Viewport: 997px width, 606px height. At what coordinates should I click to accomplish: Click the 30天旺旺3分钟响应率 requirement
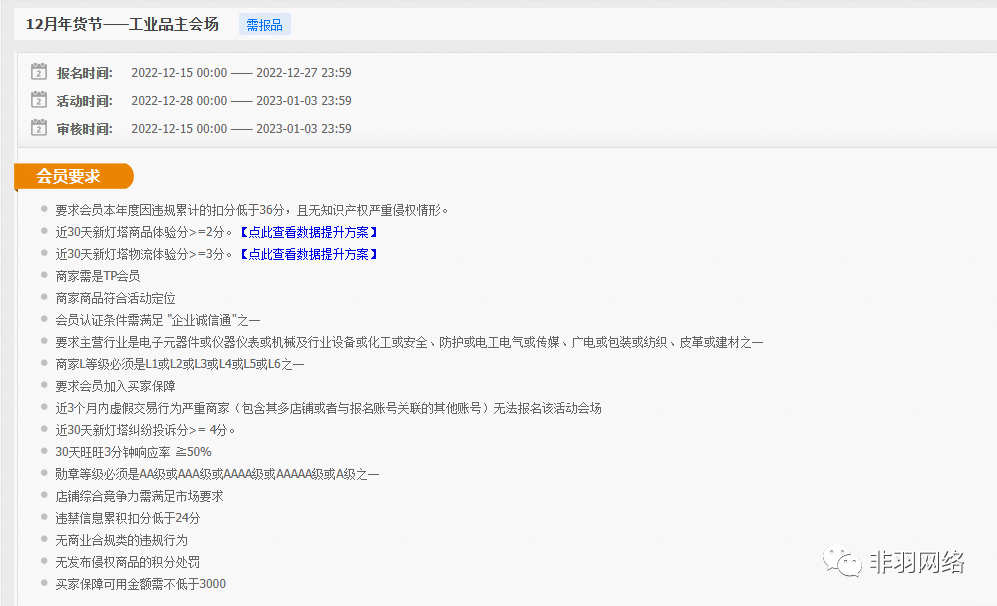(x=133, y=452)
